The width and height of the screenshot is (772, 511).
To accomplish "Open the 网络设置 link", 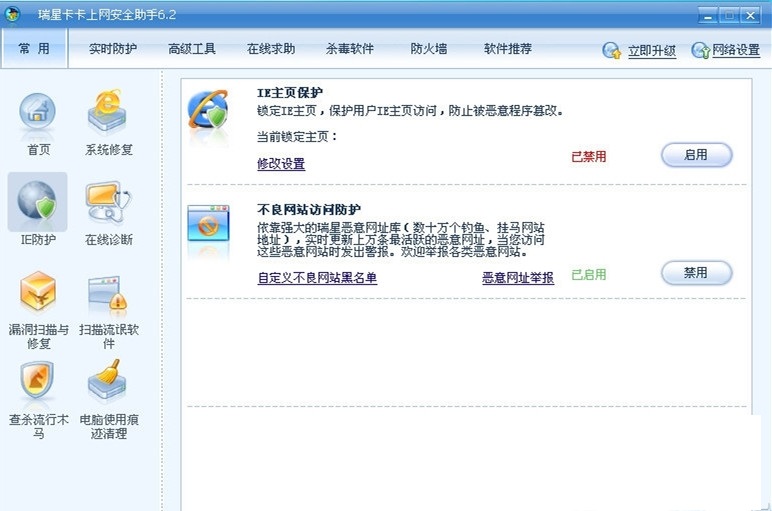I will pos(736,50).
